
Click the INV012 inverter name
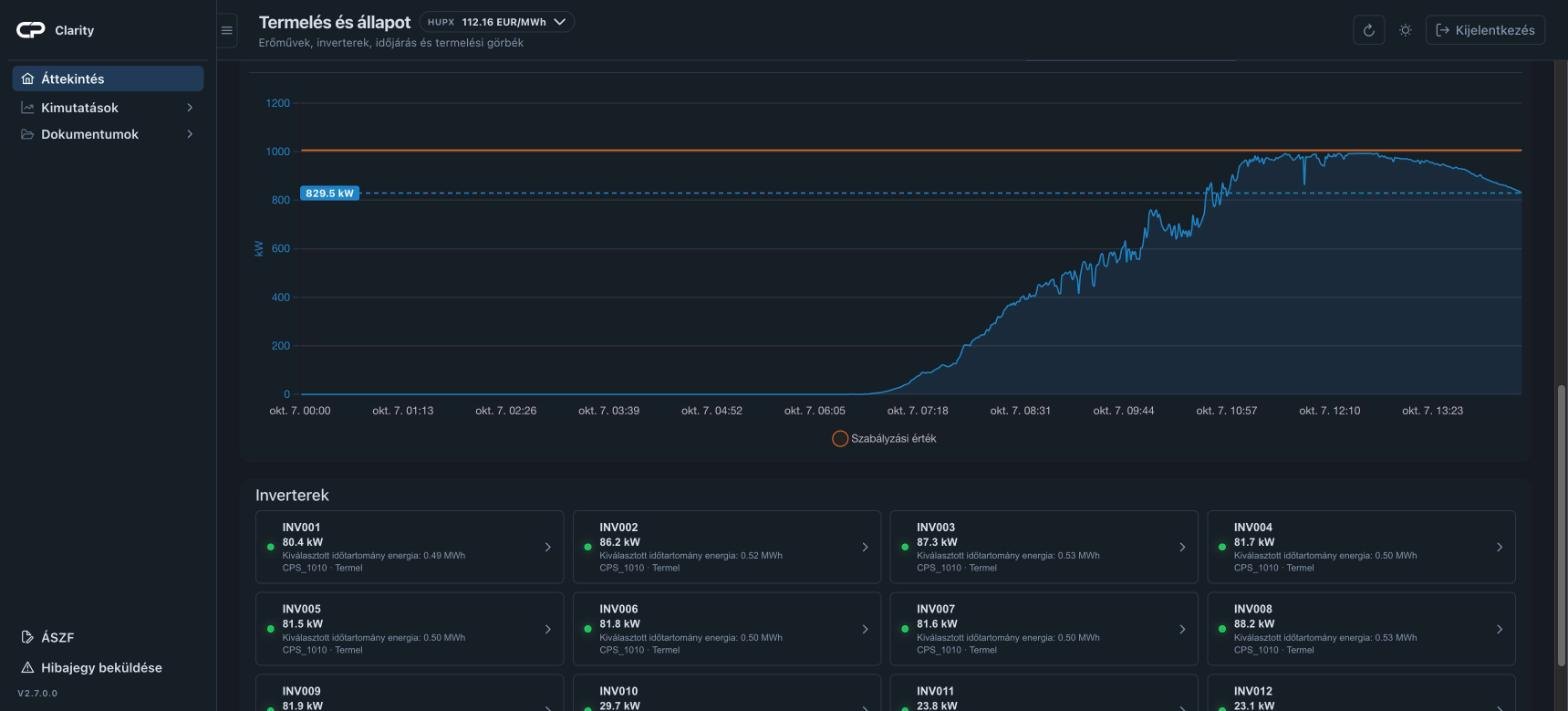(1253, 691)
